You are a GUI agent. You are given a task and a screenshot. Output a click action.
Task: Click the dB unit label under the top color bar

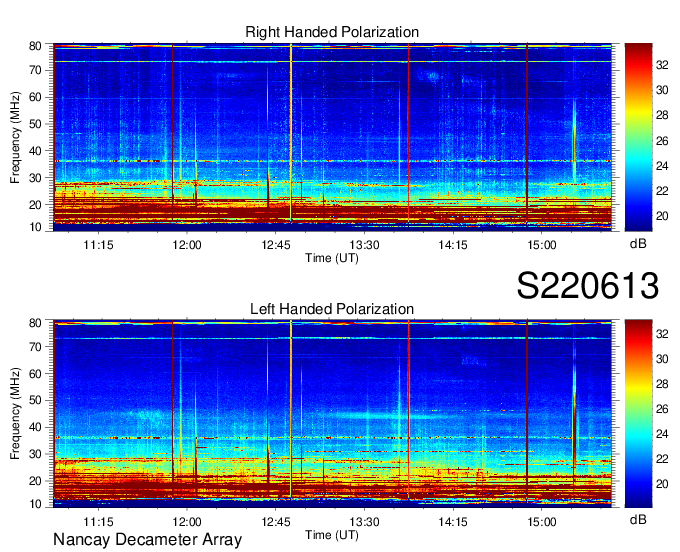(x=638, y=244)
